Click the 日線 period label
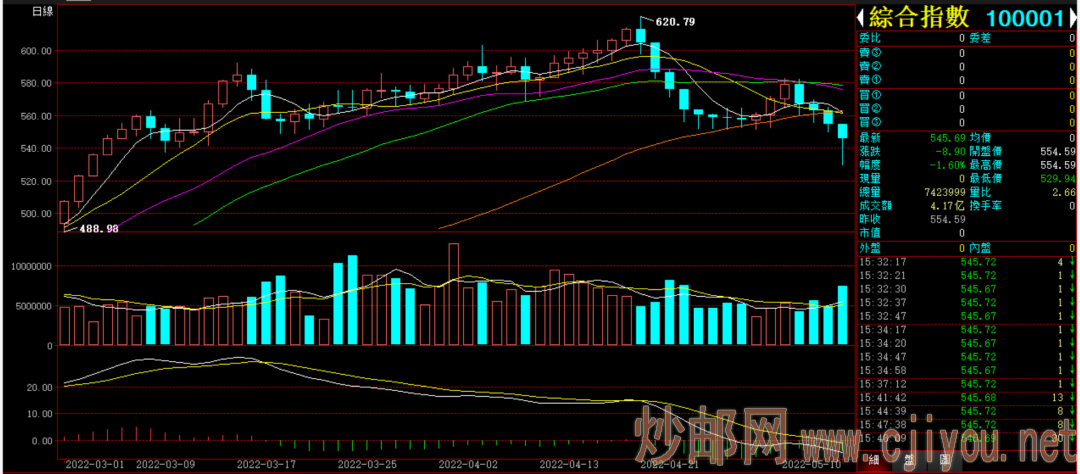Viewport: 1080px width, 474px height. click(42, 11)
